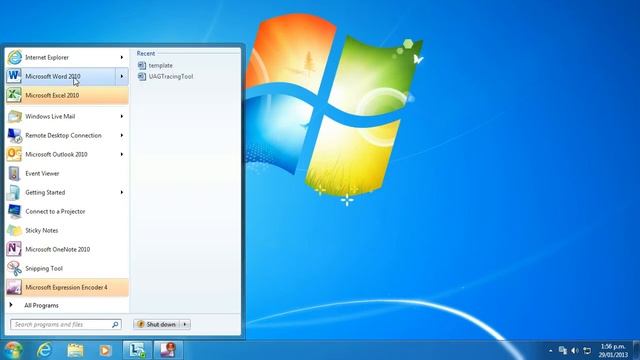
Task: Select the Snipping Tool label
Action: pyautogui.click(x=44, y=268)
